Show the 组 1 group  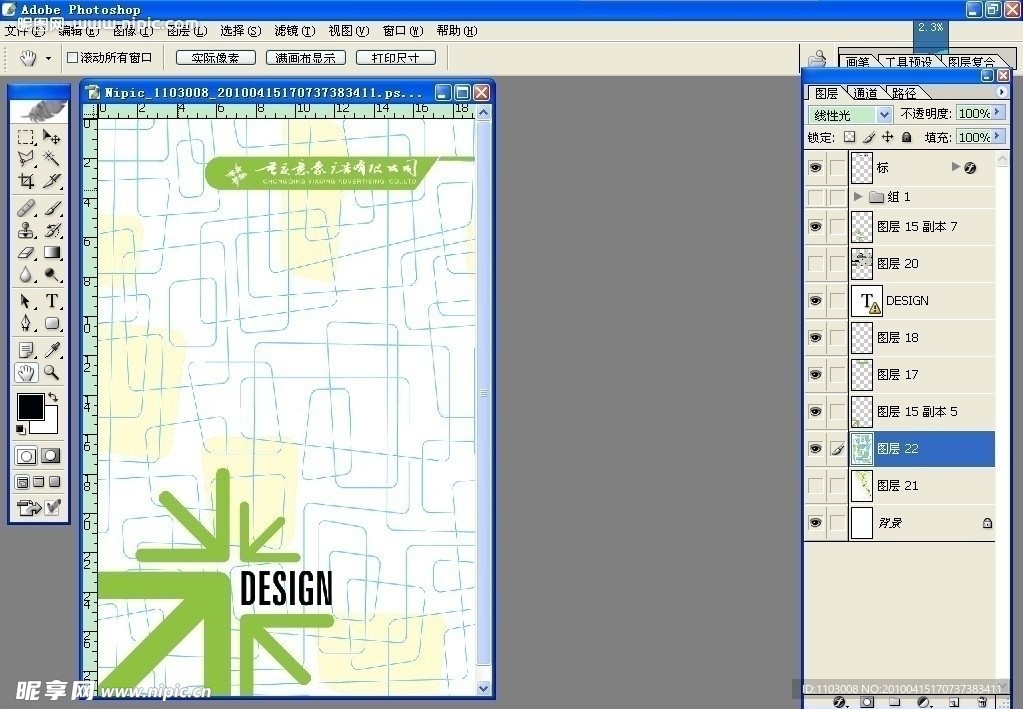click(x=816, y=196)
